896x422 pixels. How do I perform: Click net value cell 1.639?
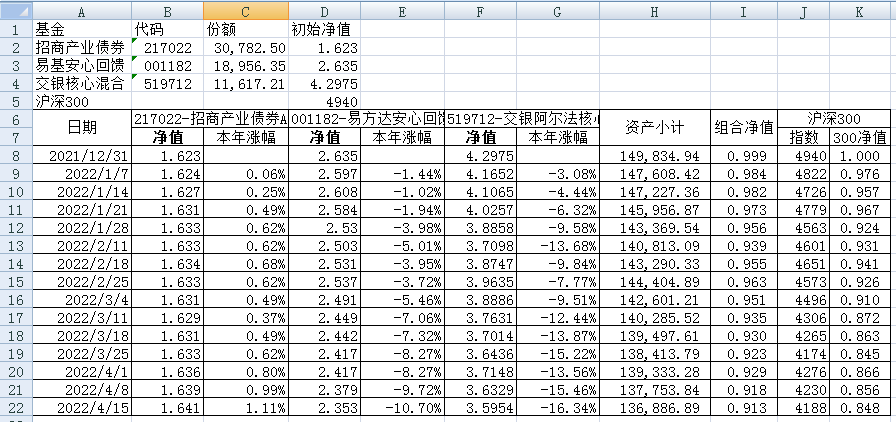[167, 391]
